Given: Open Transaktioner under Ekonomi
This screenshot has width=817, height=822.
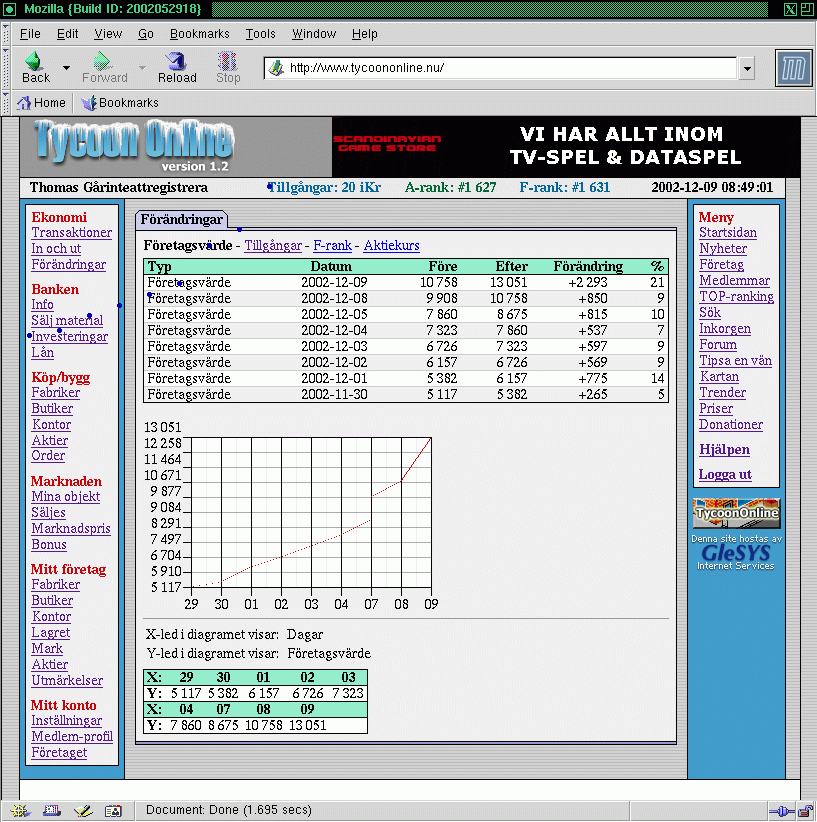Looking at the screenshot, I should click(x=72, y=233).
